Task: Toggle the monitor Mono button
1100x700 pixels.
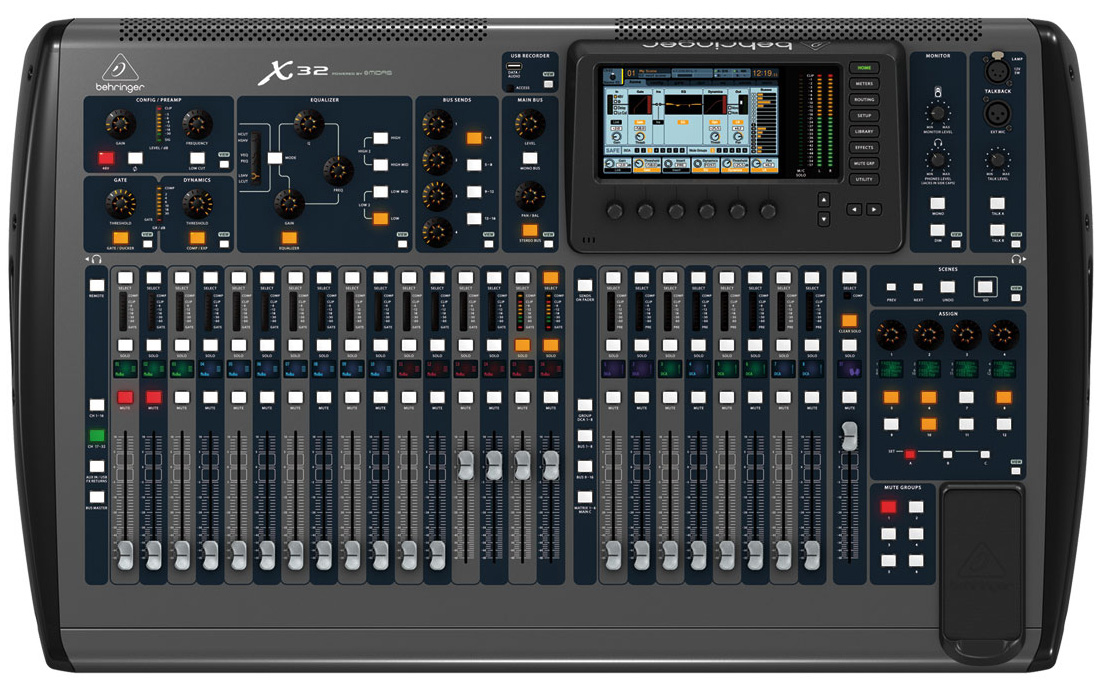Action: (937, 203)
